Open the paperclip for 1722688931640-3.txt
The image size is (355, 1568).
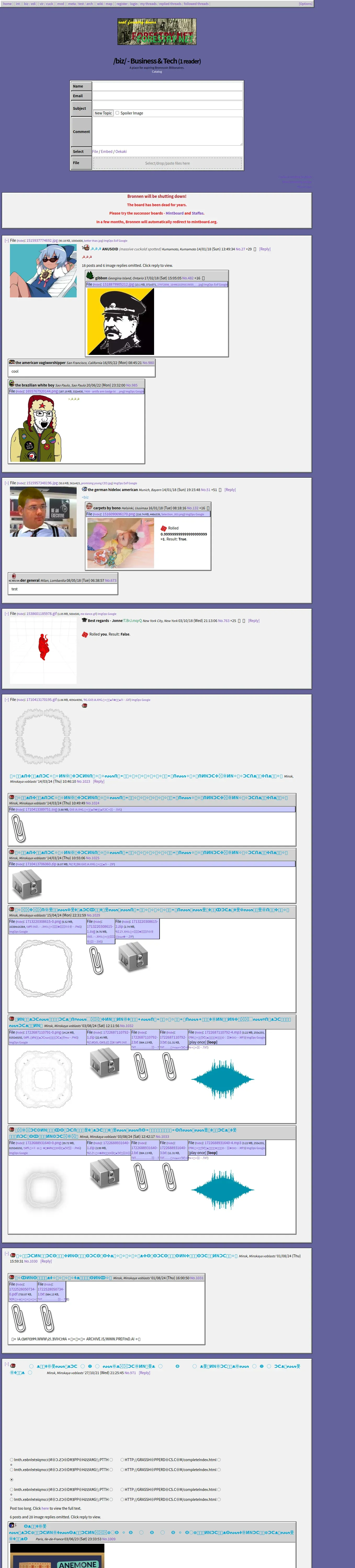click(169, 1177)
